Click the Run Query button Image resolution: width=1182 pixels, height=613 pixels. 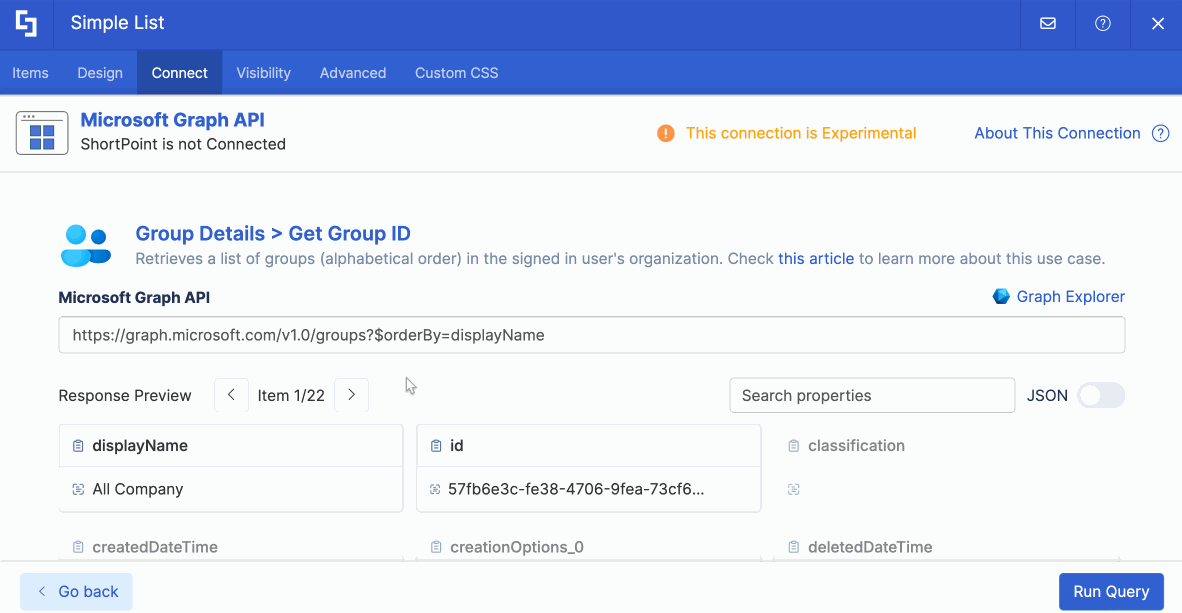[x=1111, y=591]
